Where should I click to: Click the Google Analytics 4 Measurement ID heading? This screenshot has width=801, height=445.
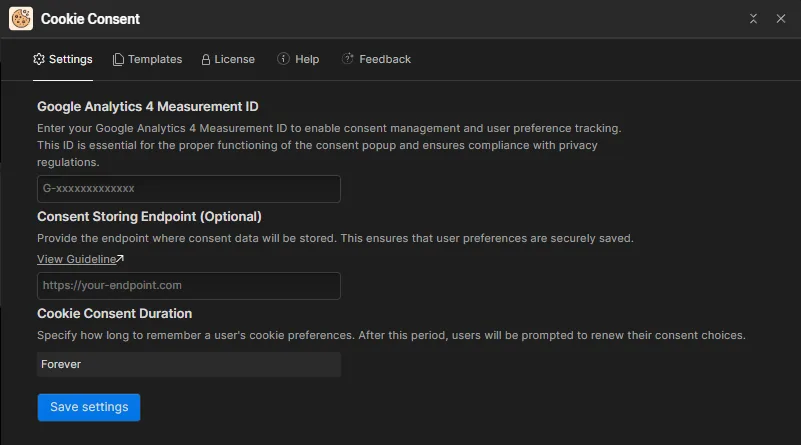[x=148, y=106]
